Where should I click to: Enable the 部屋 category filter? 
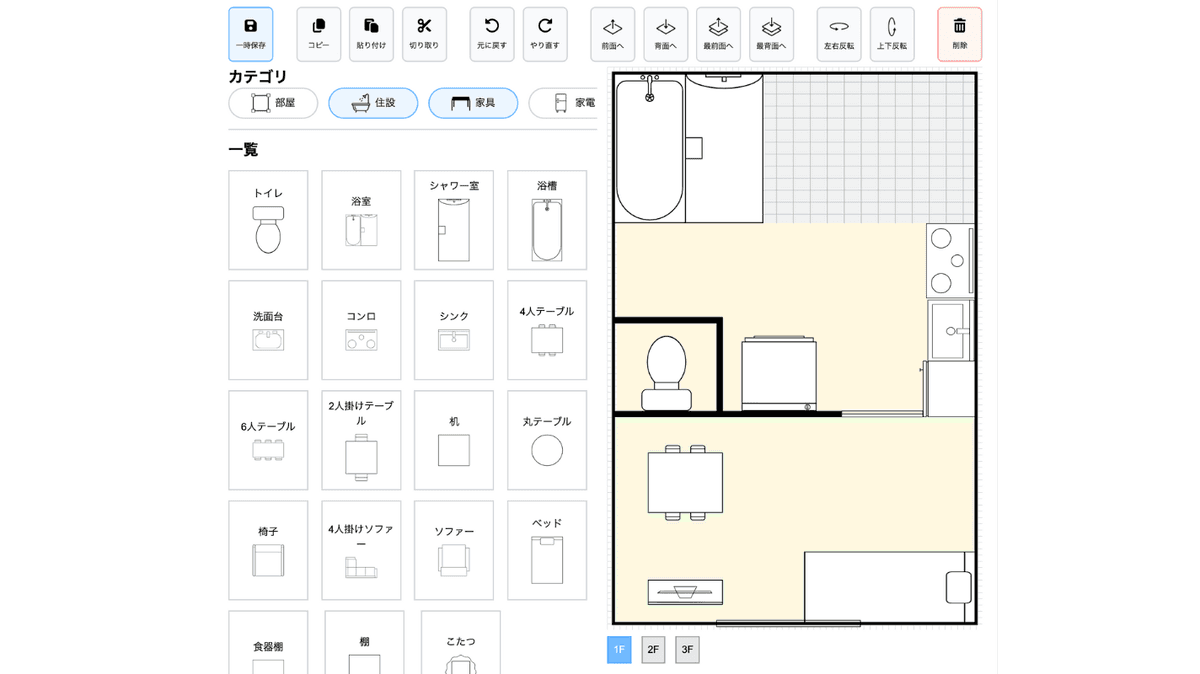[272, 102]
